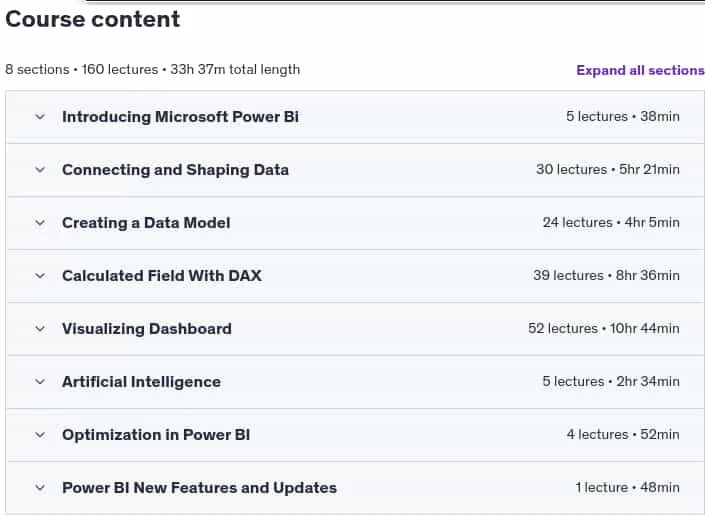Click the 39 lectures 8hr 36min summary
Image resolution: width=705 pixels, height=515 pixels.
pyautogui.click(x=607, y=275)
